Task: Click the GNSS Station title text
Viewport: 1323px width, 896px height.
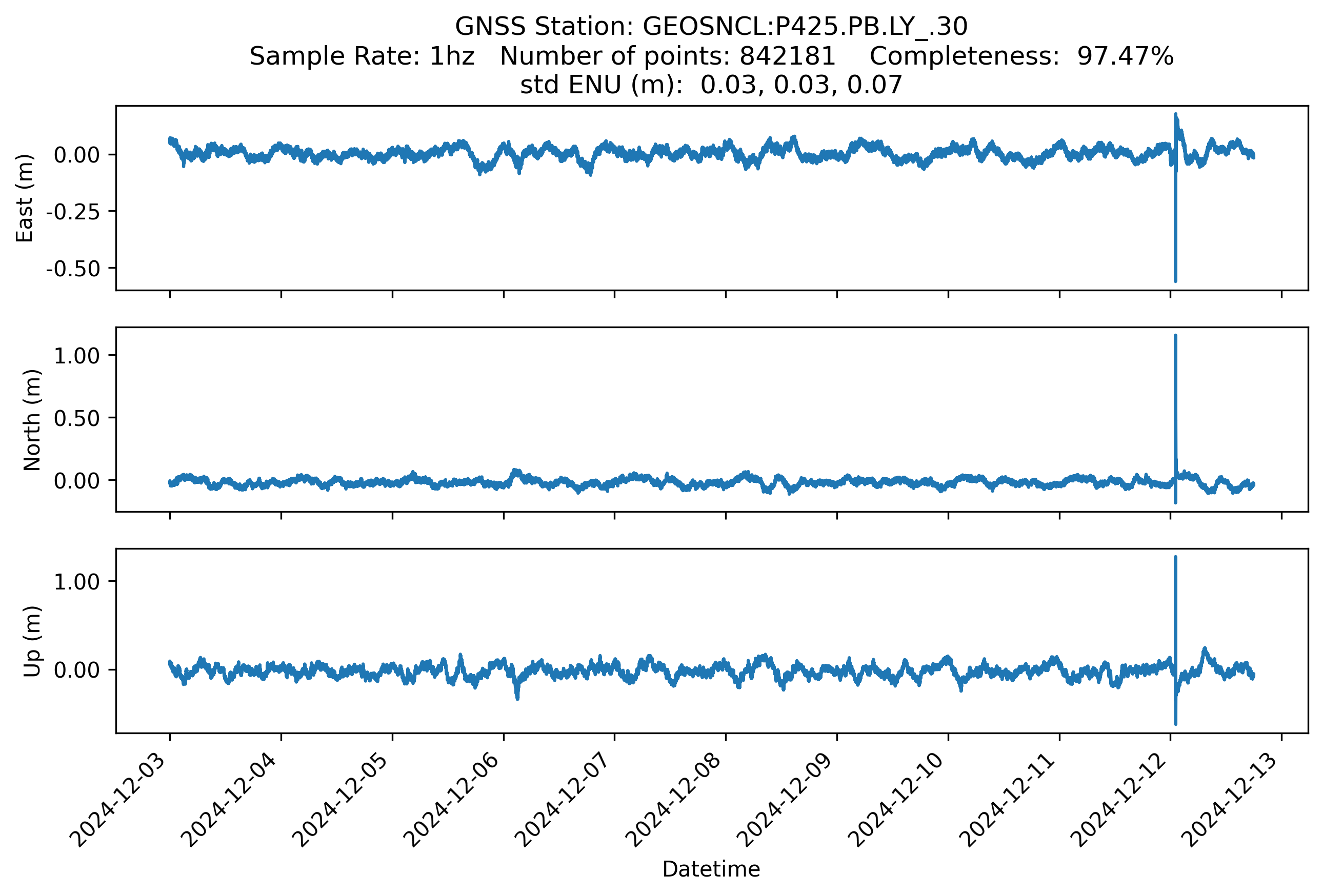Action: coord(711,27)
